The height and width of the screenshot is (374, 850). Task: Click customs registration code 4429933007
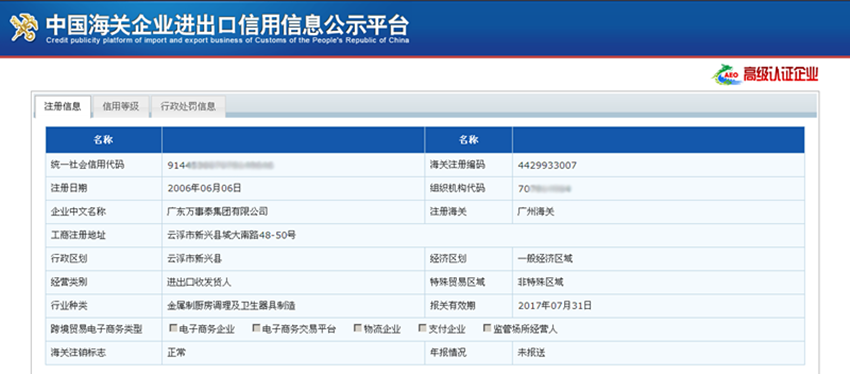click(x=548, y=165)
